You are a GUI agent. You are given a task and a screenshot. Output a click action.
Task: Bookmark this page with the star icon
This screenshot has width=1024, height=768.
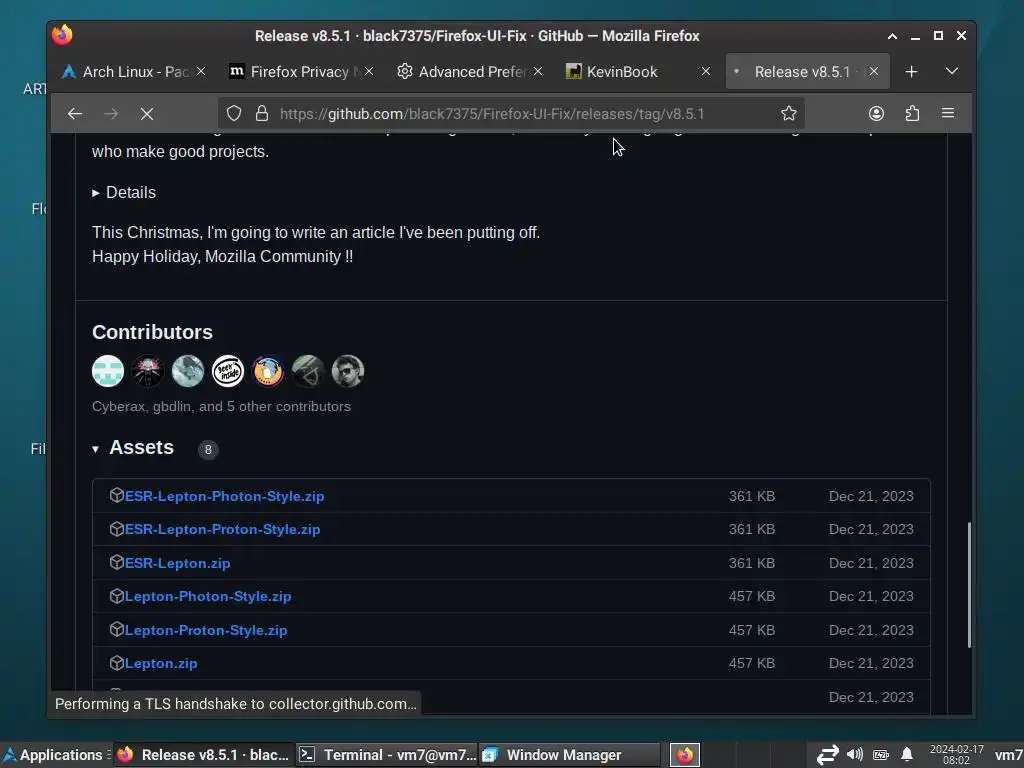coord(789,114)
